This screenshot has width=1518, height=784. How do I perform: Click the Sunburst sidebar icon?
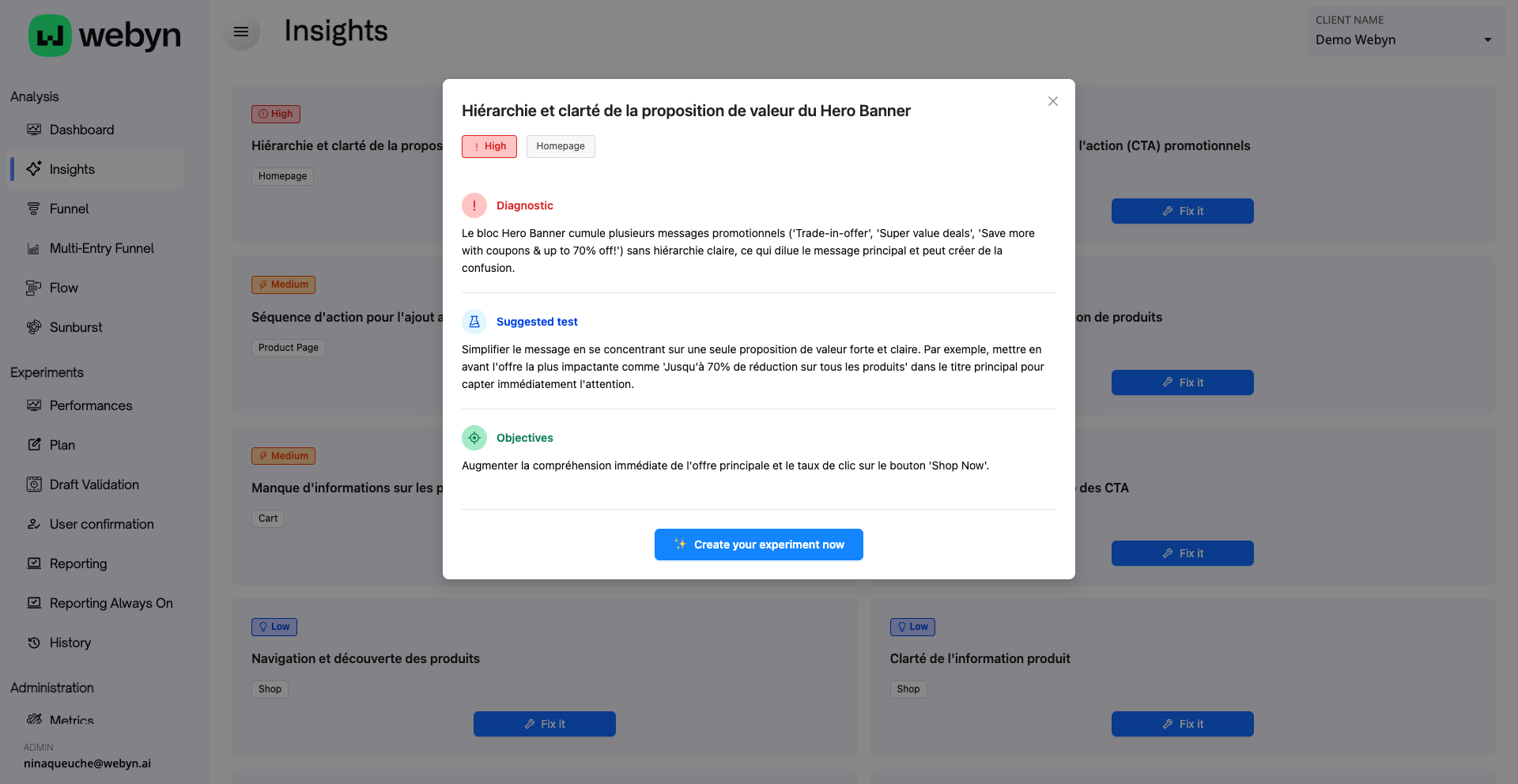click(34, 327)
